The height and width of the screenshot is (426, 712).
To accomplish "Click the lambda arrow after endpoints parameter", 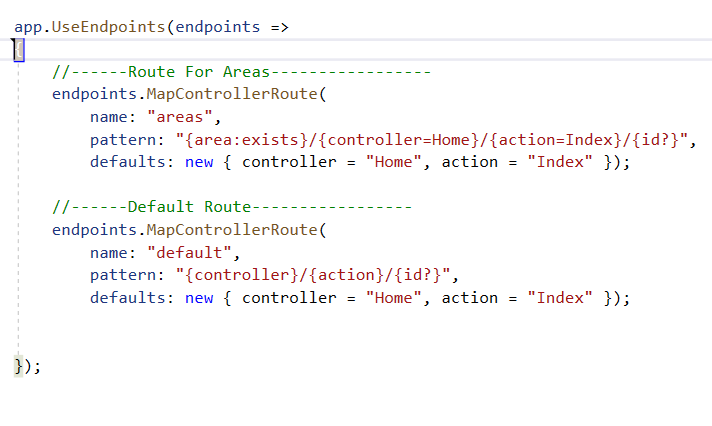I will pos(280,28).
